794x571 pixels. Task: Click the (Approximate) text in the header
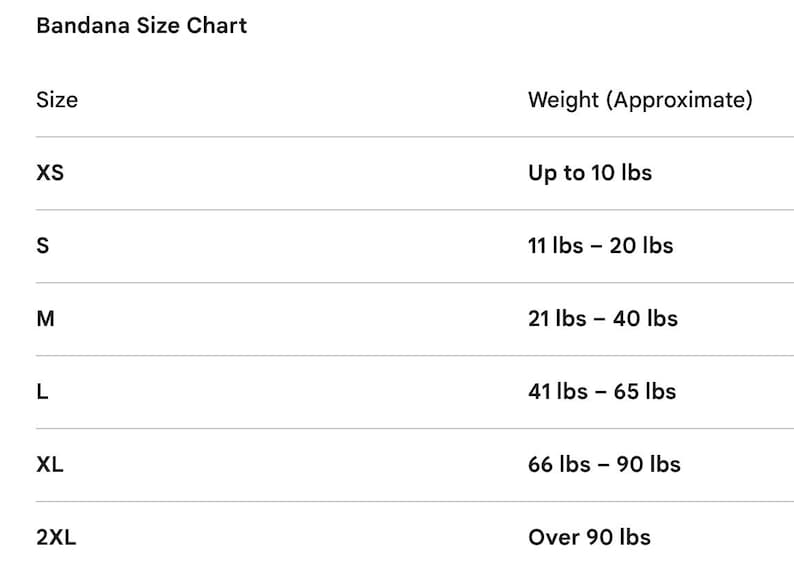pyautogui.click(x=680, y=100)
